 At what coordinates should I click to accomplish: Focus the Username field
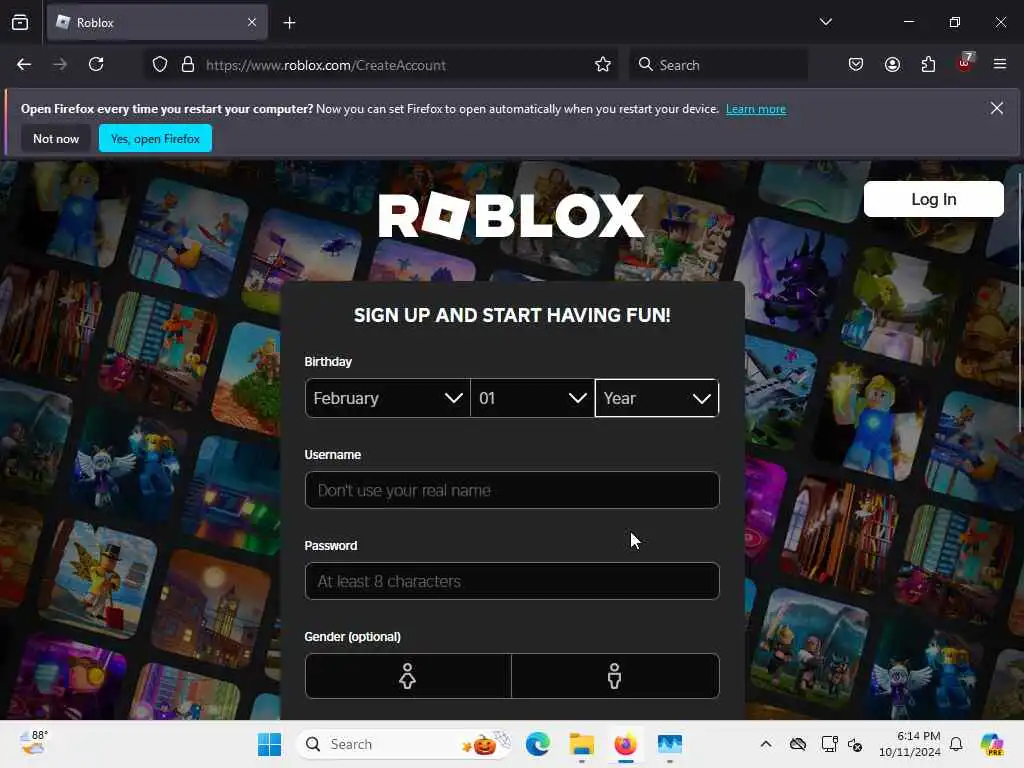512,490
